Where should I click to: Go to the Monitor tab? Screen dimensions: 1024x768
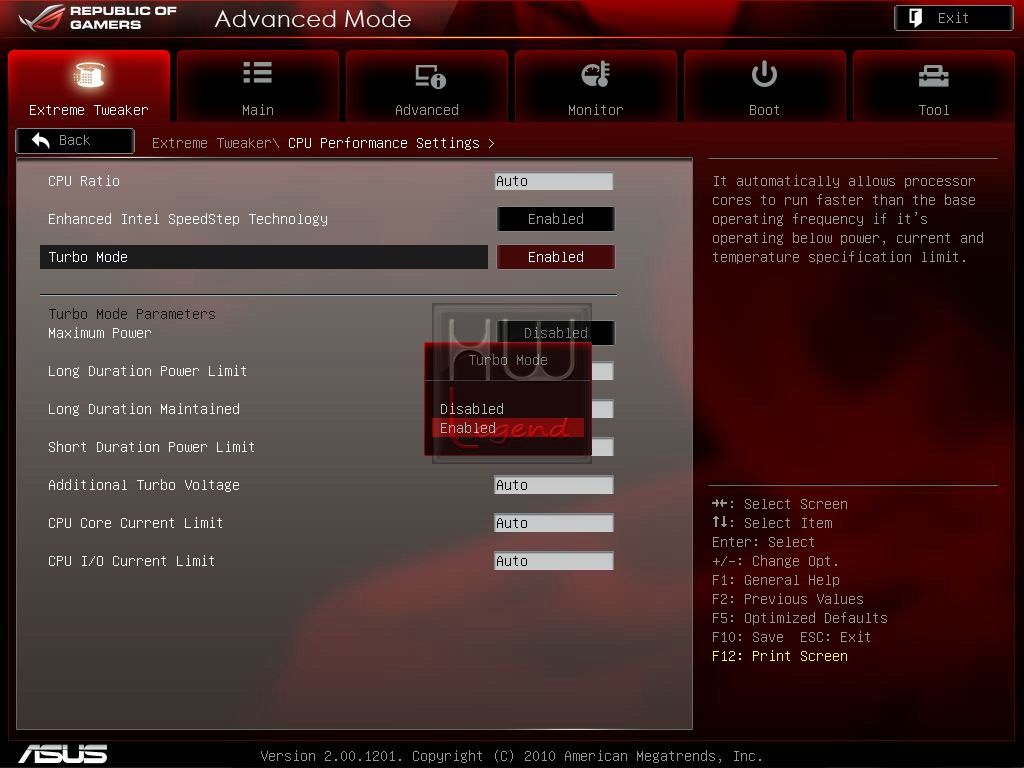(x=596, y=86)
